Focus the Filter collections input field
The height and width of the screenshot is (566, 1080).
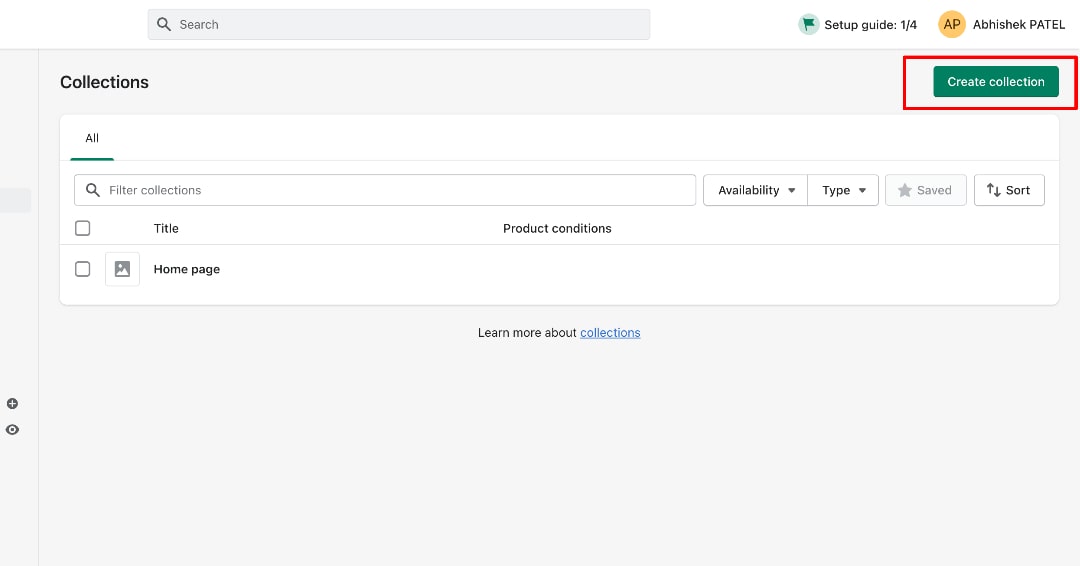(385, 190)
